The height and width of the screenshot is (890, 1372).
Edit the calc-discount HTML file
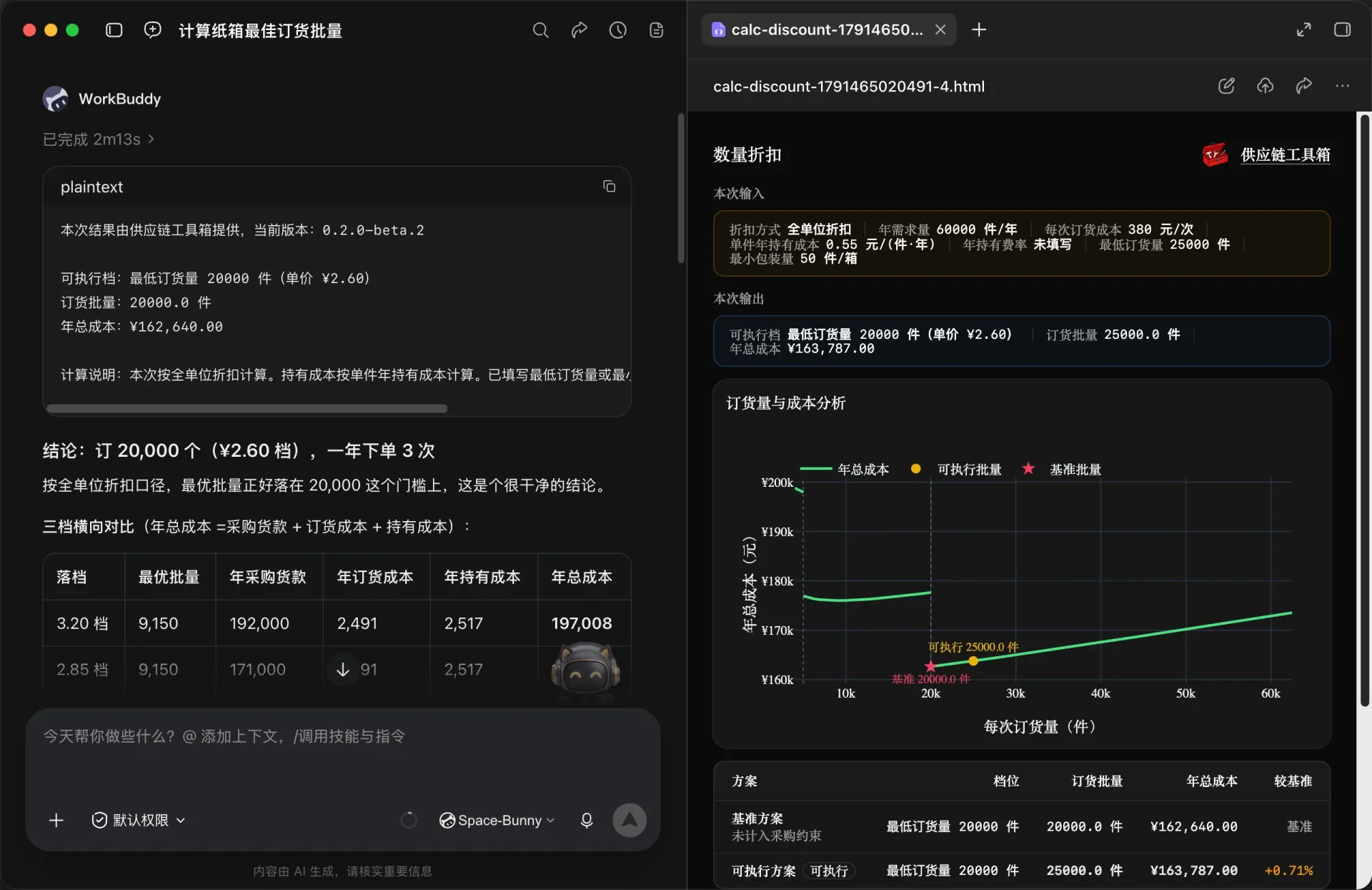[x=1227, y=86]
